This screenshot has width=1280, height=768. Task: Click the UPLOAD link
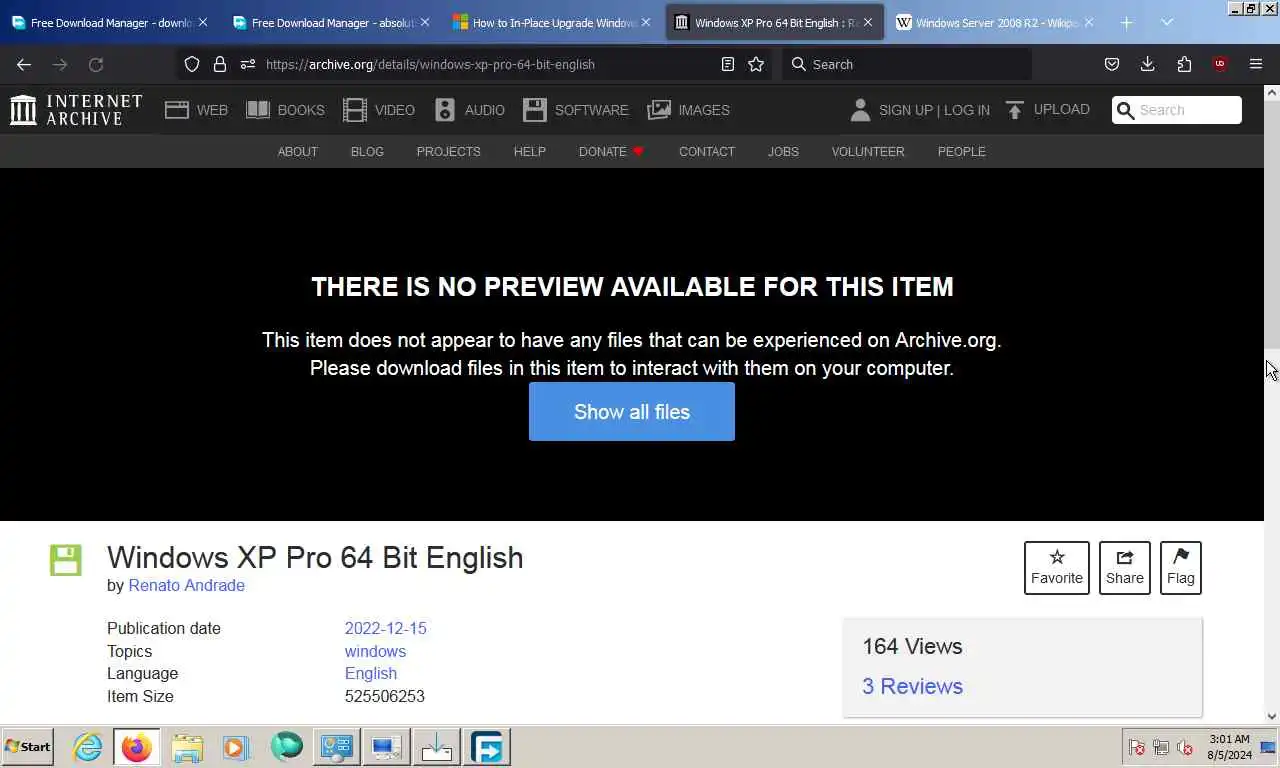tap(1048, 110)
